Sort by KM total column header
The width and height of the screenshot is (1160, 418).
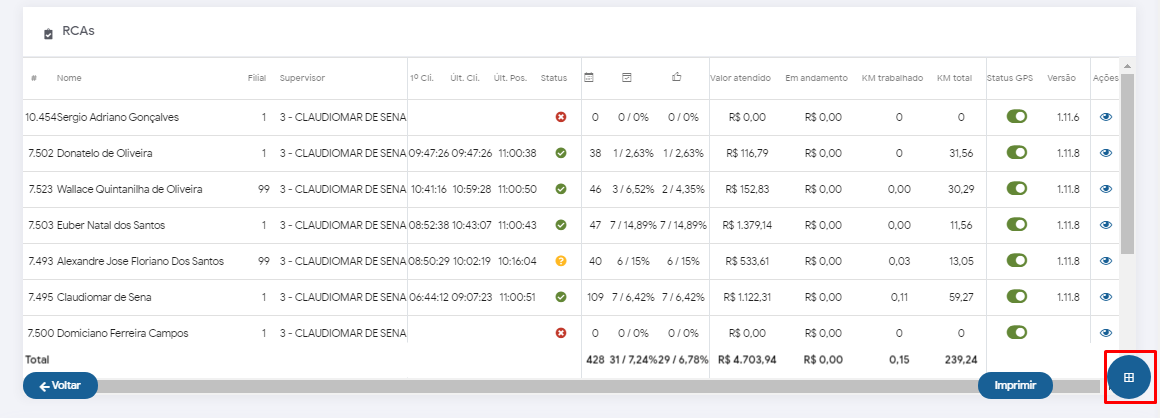(x=954, y=78)
